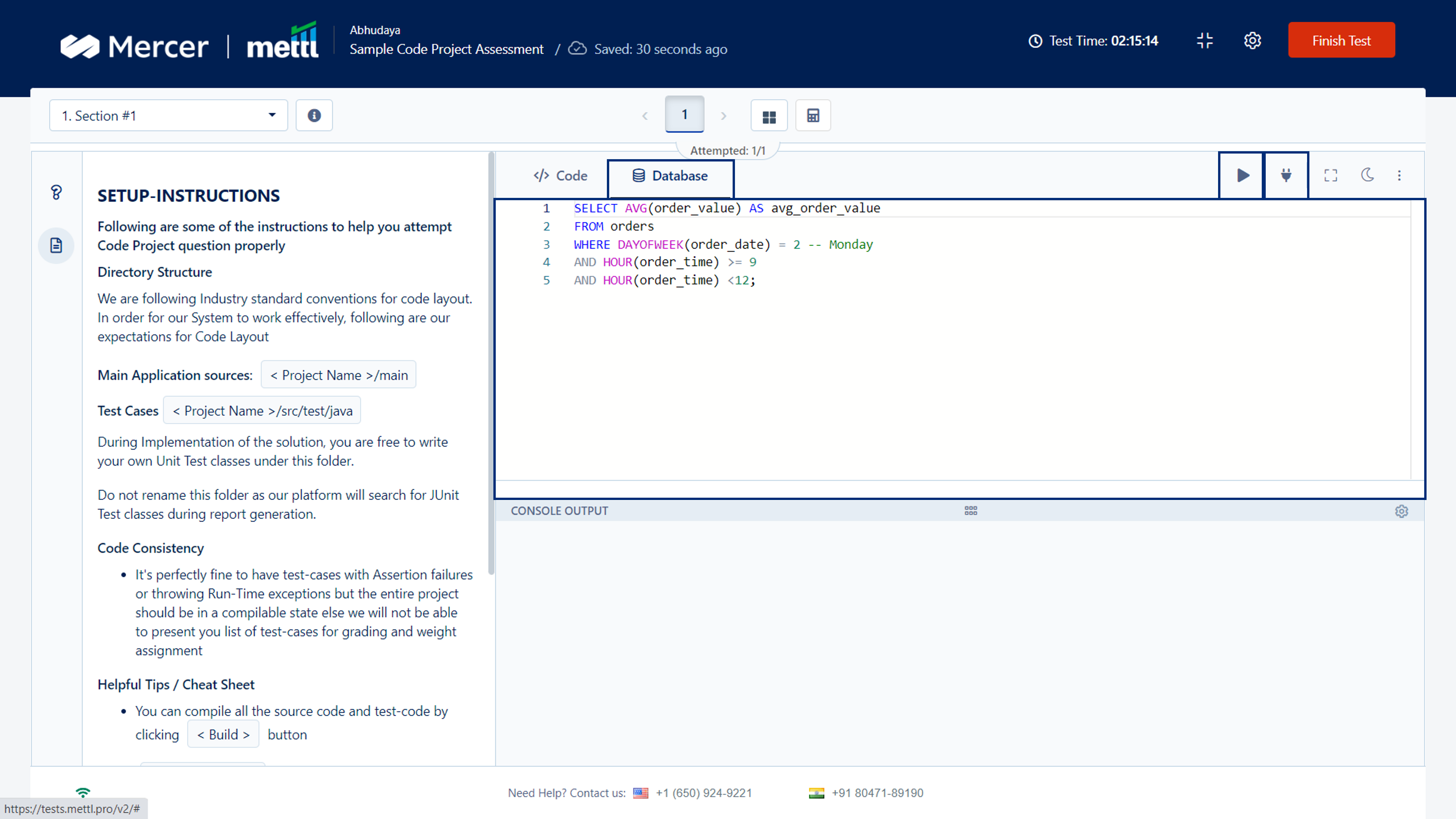
Task: Click the section info icon
Action: (x=314, y=115)
